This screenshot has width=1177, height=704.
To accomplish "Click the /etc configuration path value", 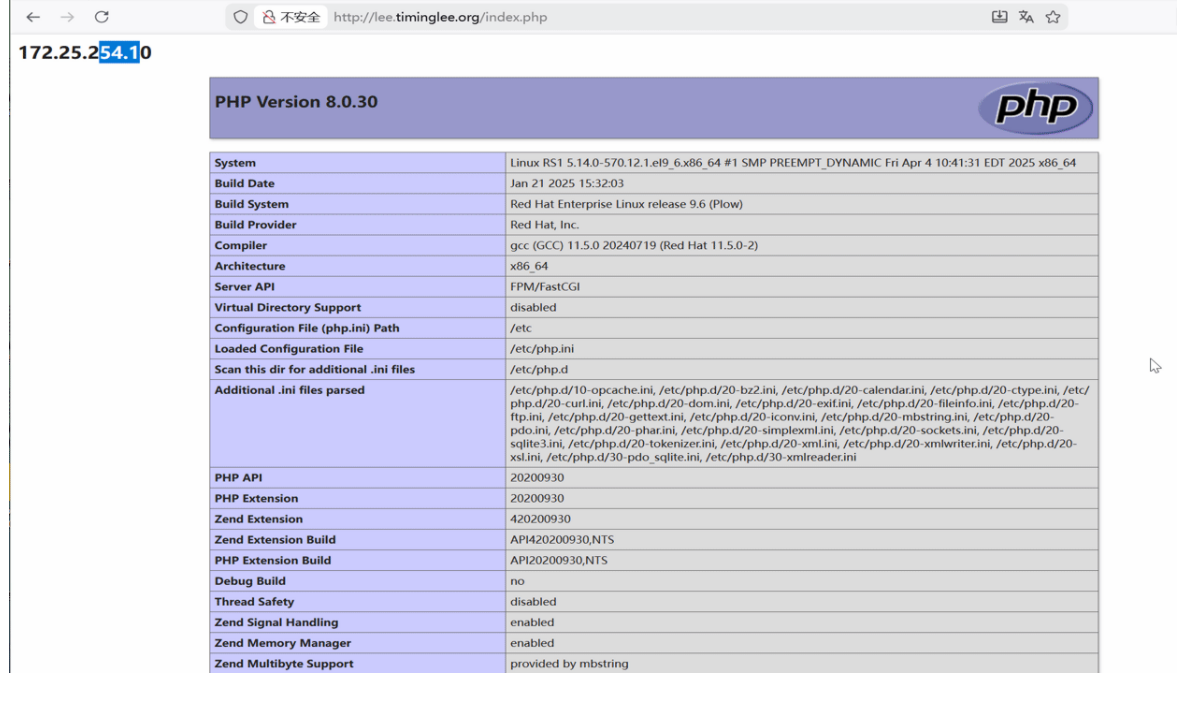I will pos(521,328).
